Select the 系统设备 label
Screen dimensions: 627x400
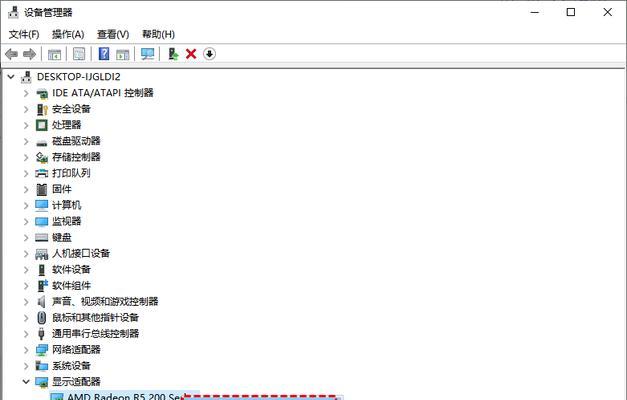click(71, 366)
